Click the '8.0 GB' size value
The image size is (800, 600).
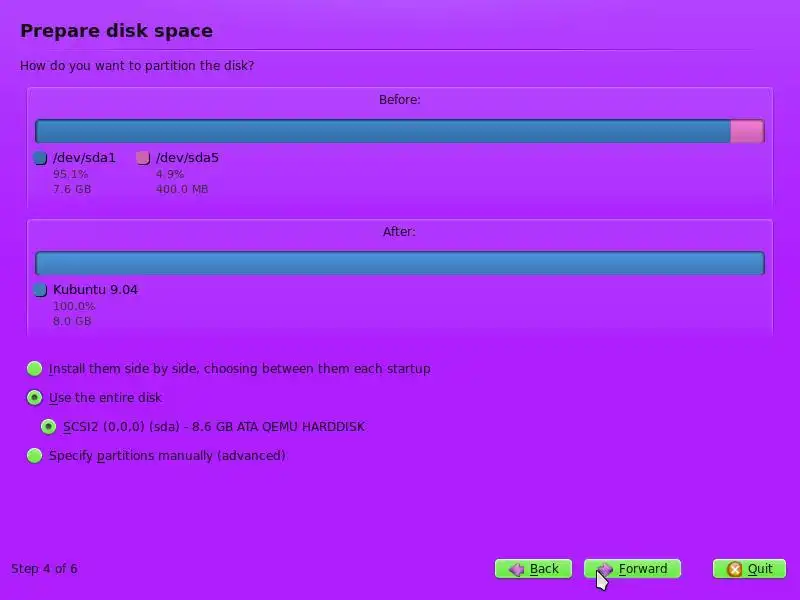(x=72, y=321)
